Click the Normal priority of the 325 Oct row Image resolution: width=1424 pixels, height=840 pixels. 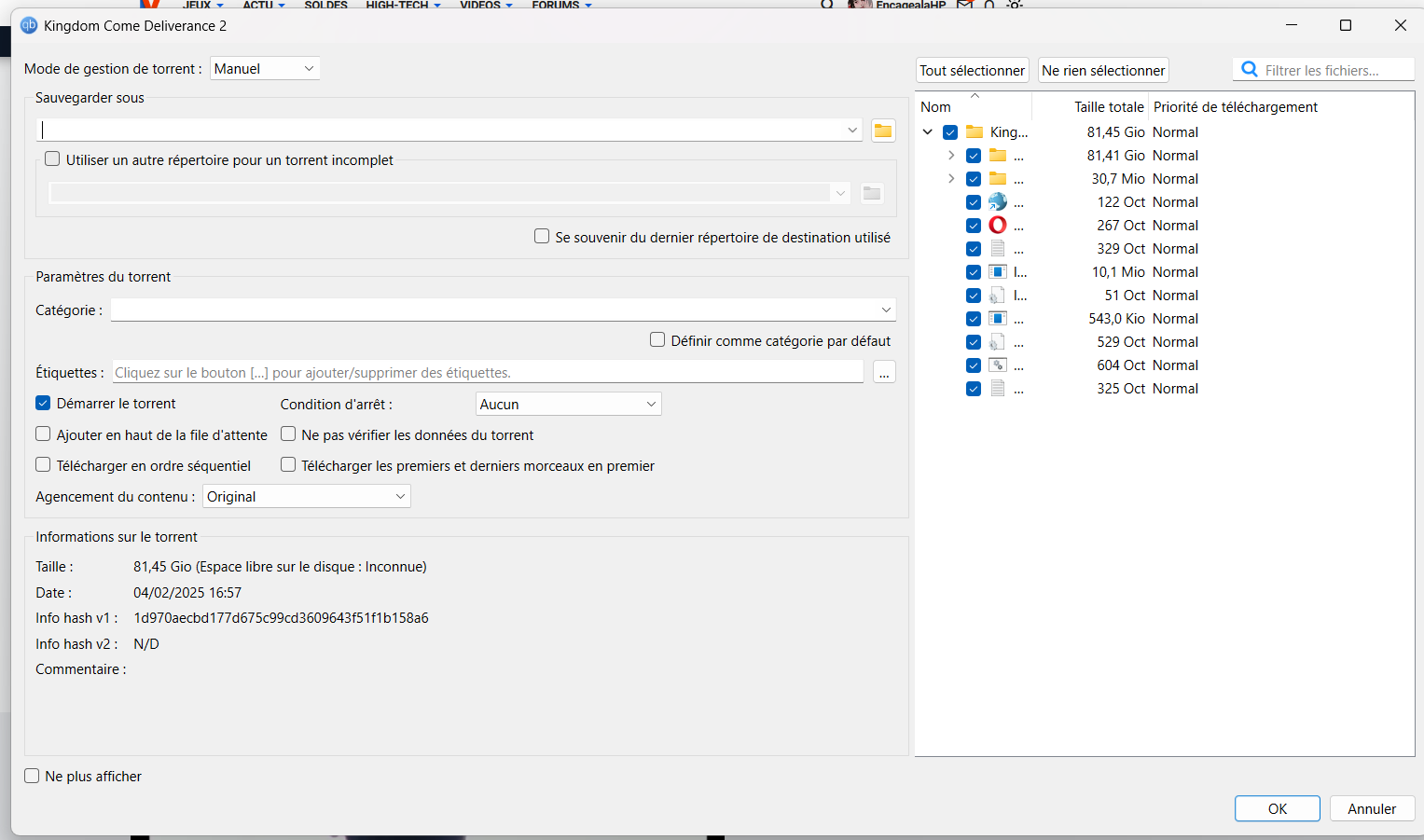[x=1175, y=389]
